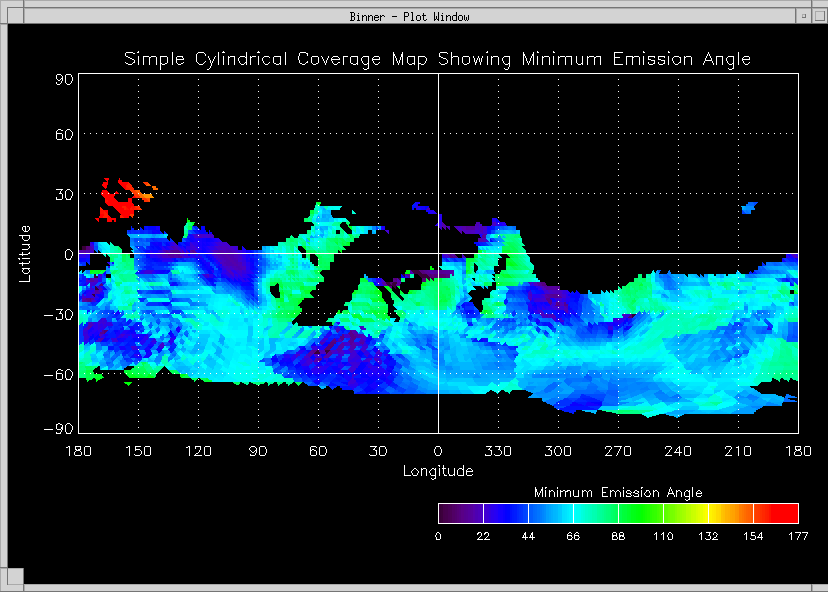Click the orange 132–154 color bar segment

(x=730, y=513)
